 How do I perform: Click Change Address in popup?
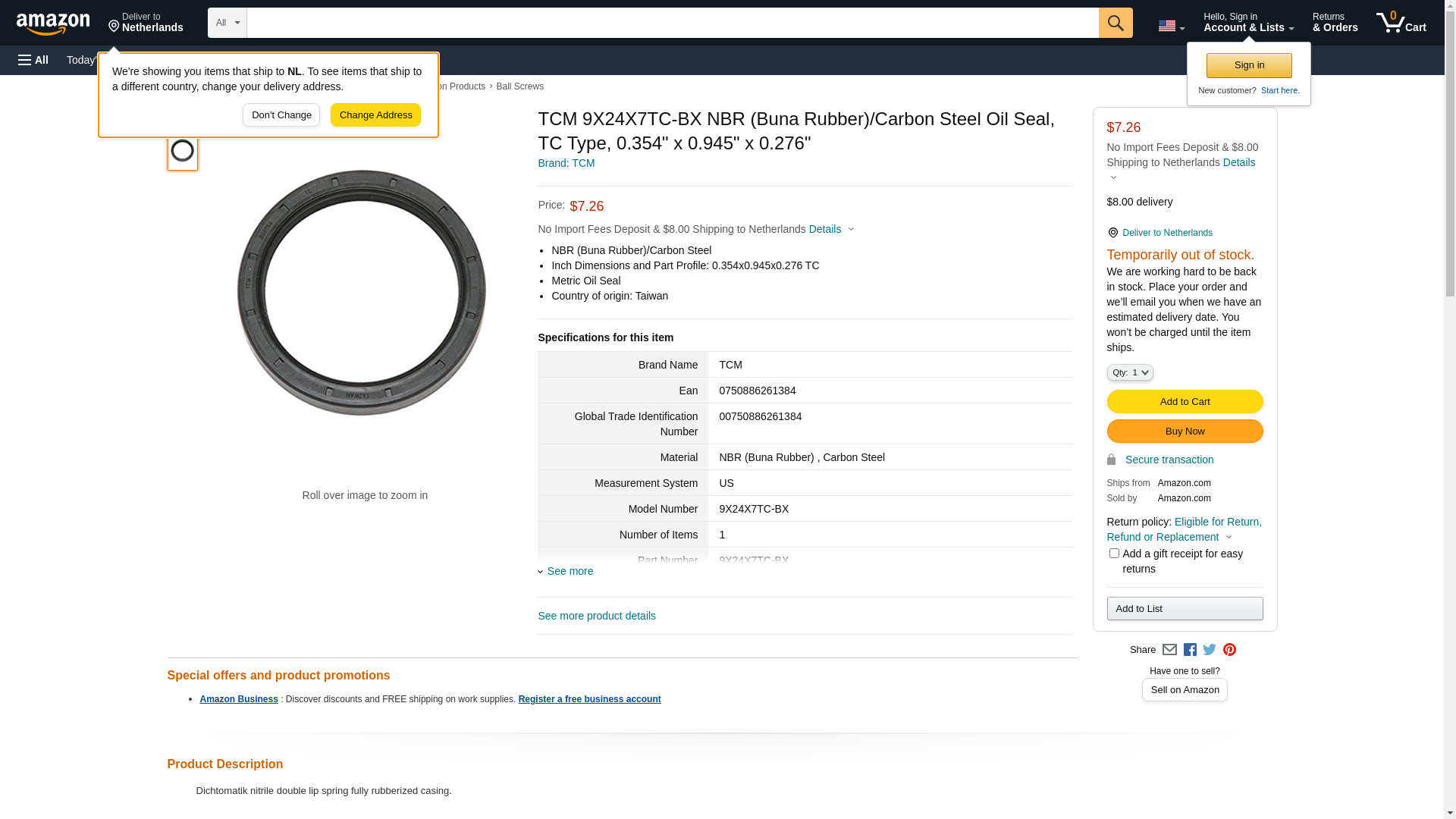point(375,115)
